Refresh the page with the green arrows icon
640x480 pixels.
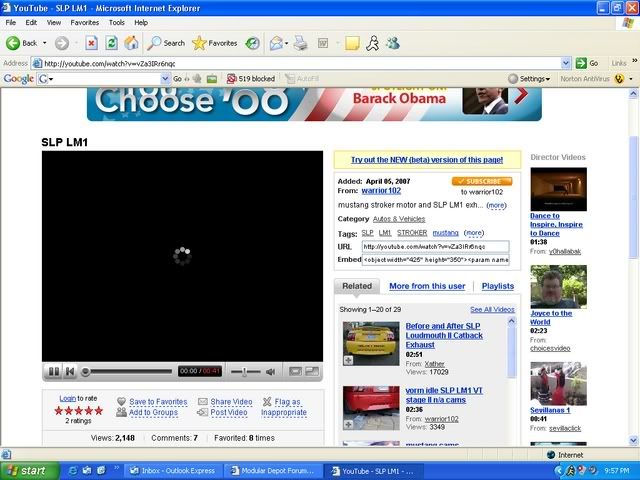tap(111, 43)
